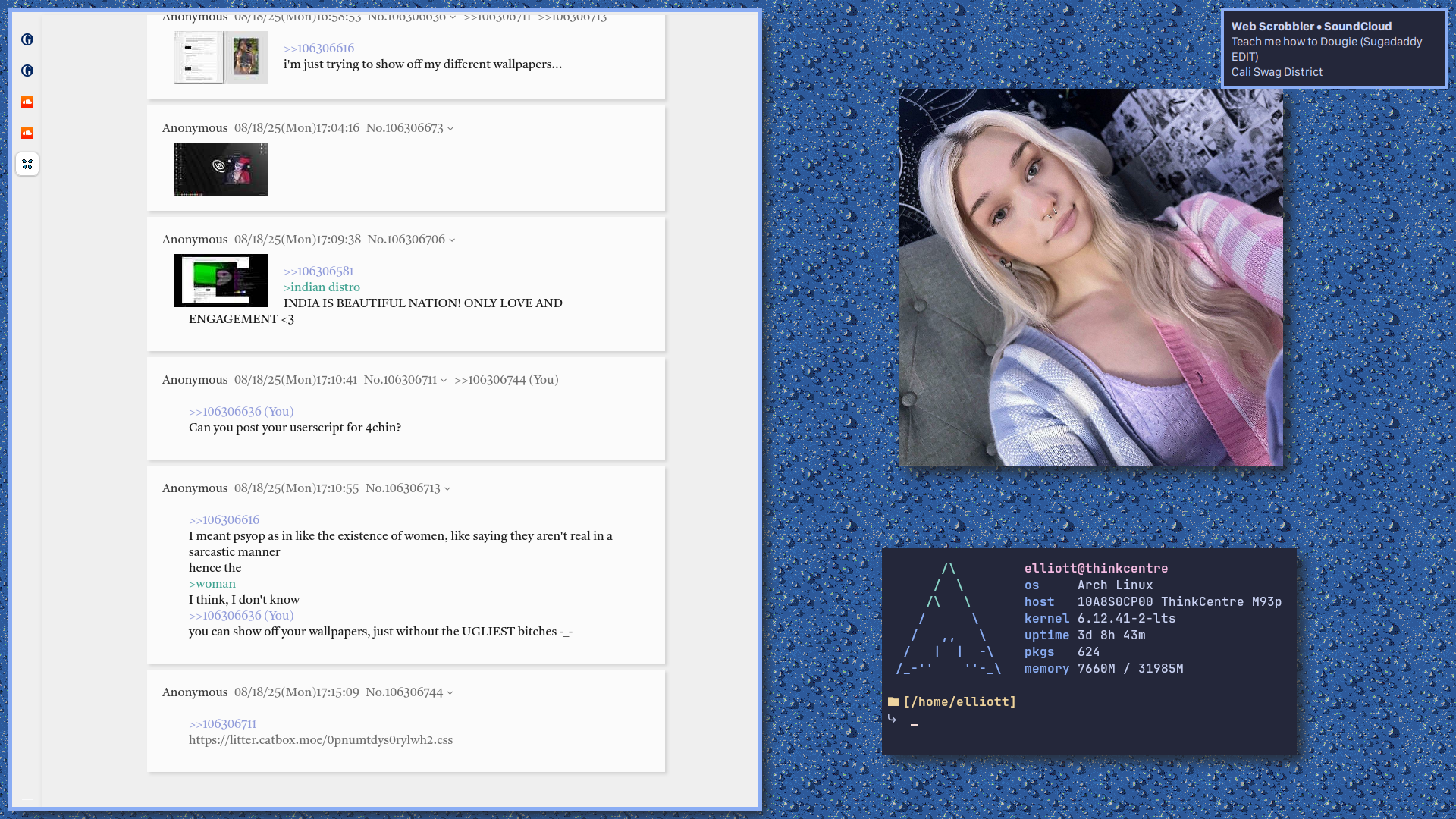Open post menu arrow for No.106306673

click(x=450, y=129)
